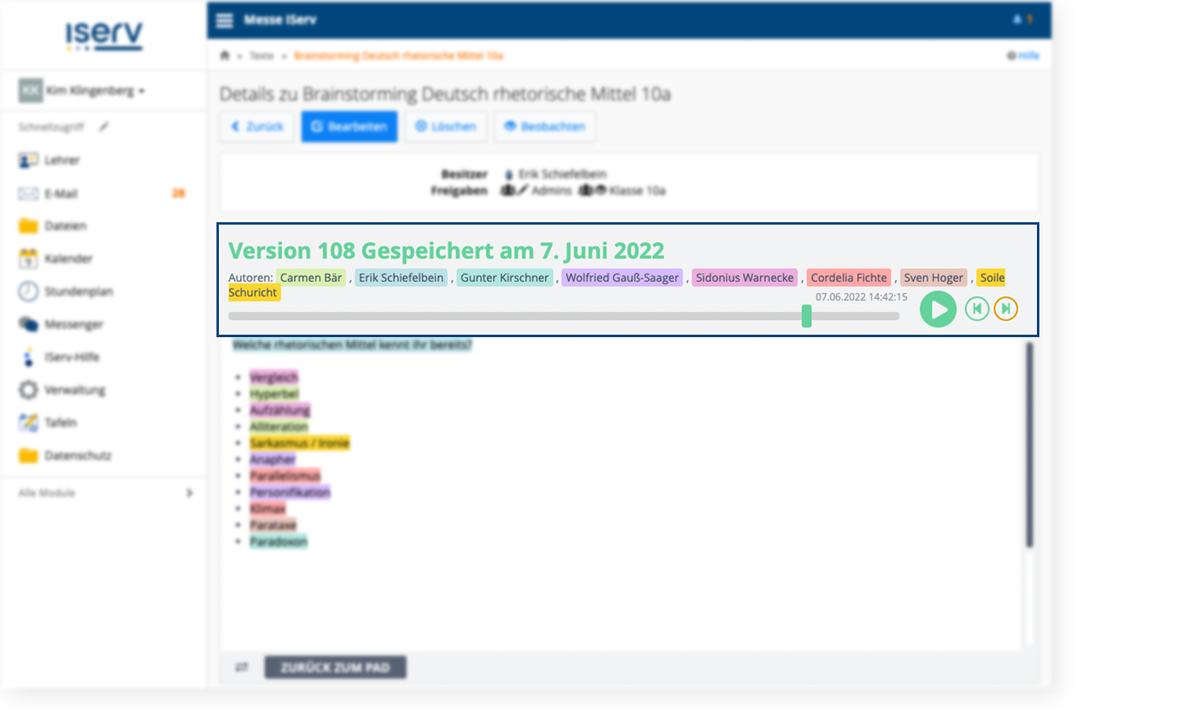Open notifications bell in header
This screenshot has width=1200, height=718.
point(1018,20)
